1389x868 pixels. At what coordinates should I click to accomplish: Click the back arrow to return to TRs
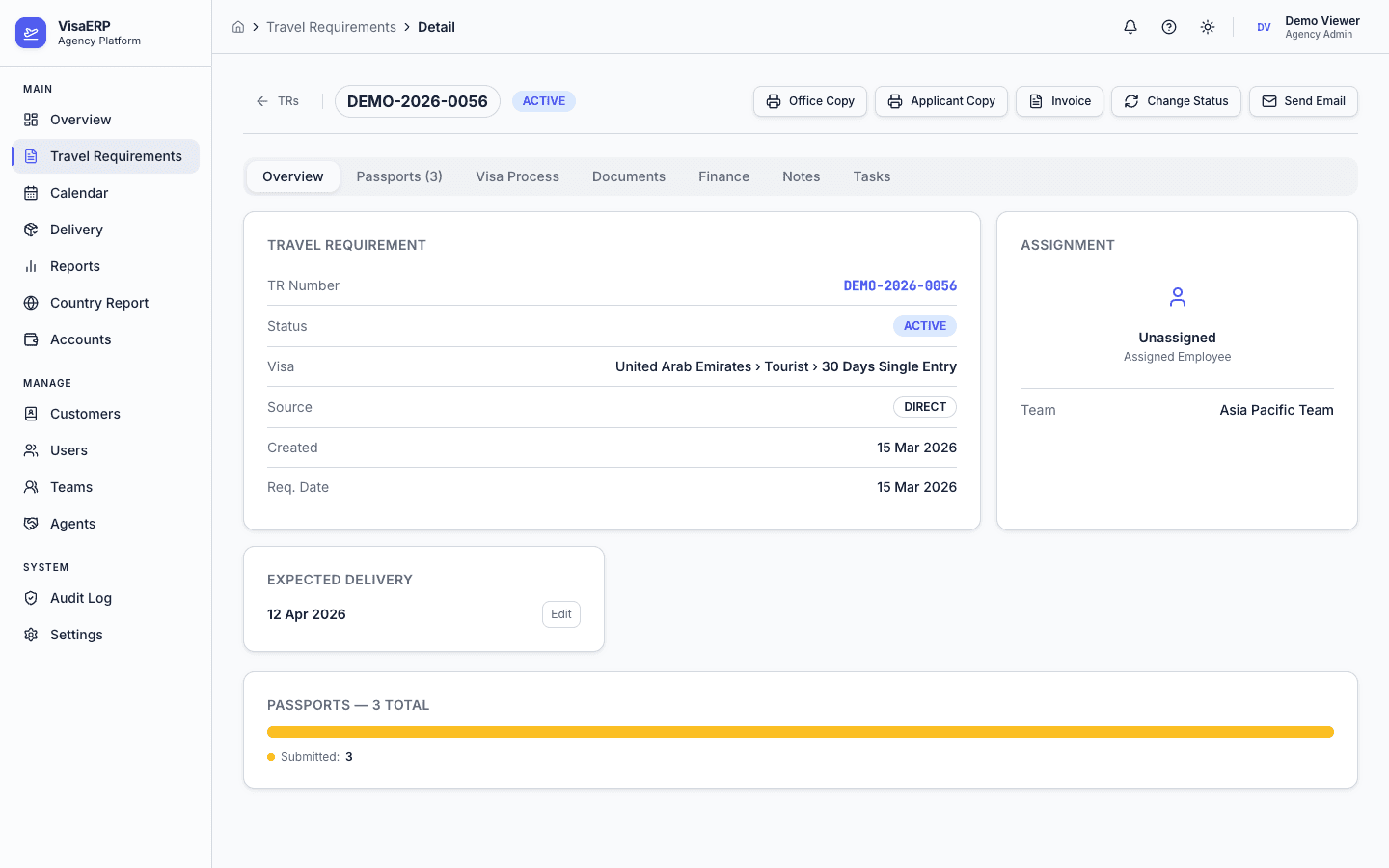pos(260,100)
